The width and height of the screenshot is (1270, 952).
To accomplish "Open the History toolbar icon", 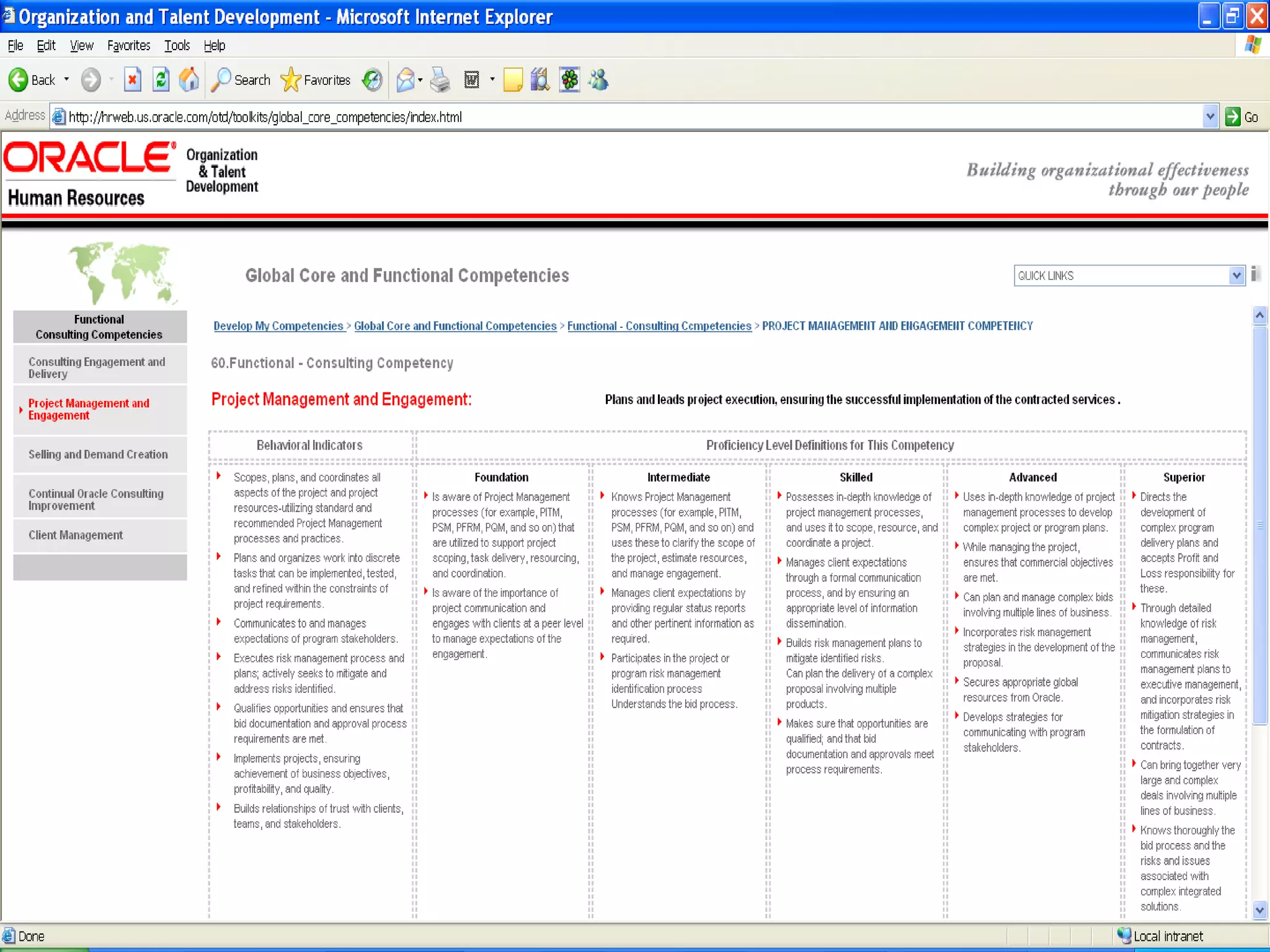I will point(372,80).
